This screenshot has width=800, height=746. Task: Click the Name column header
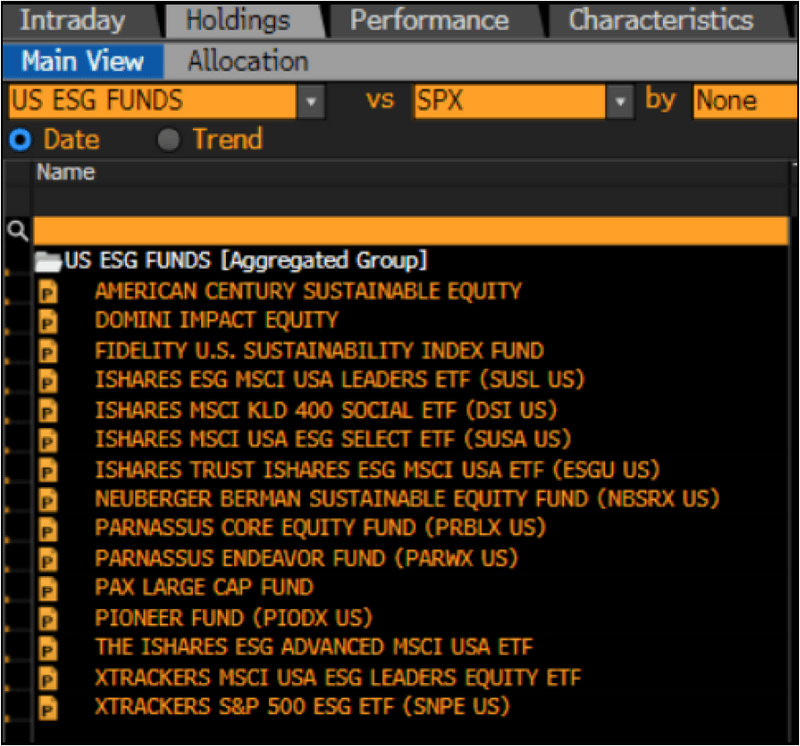pos(66,172)
